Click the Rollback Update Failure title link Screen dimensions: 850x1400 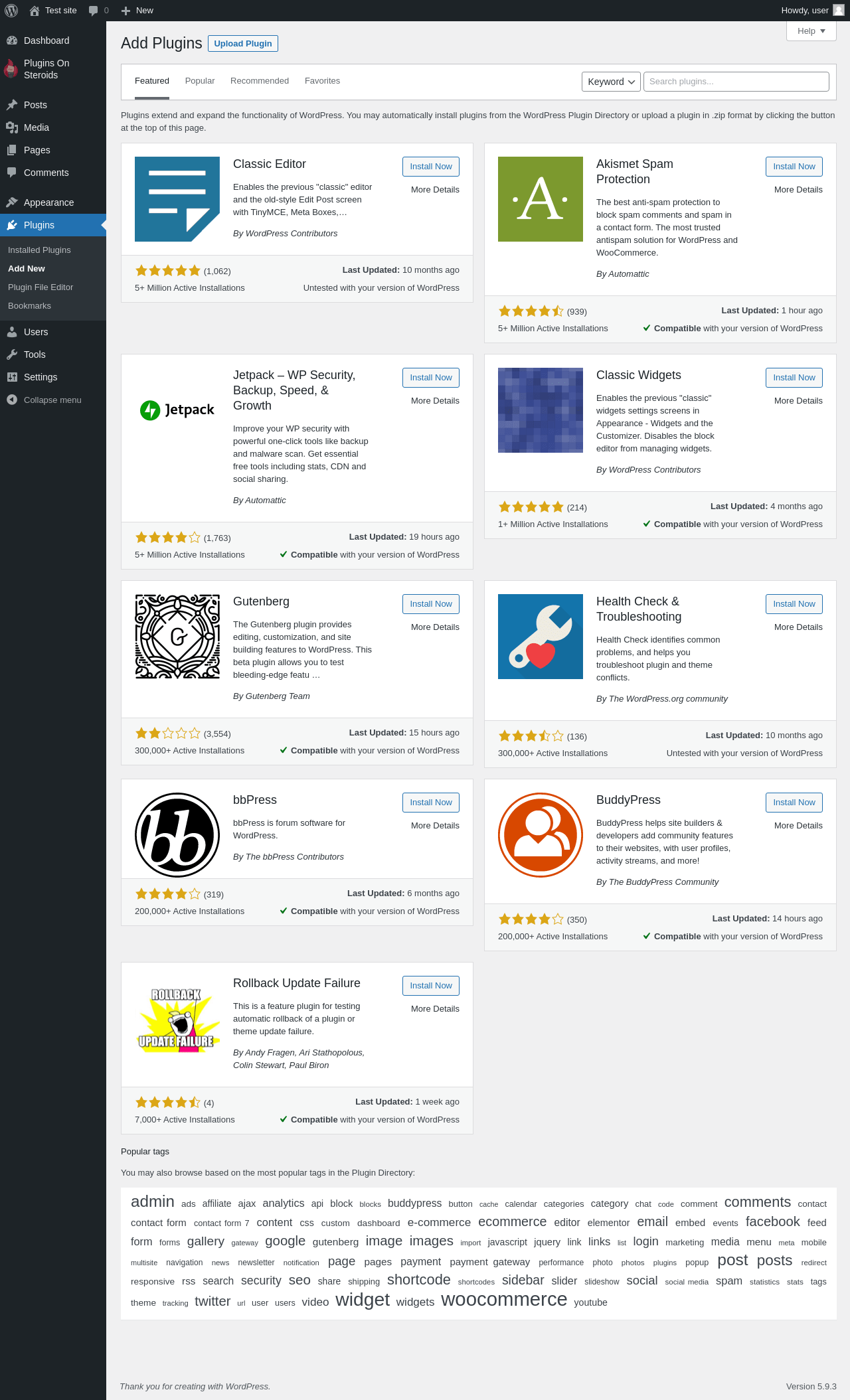(x=297, y=983)
